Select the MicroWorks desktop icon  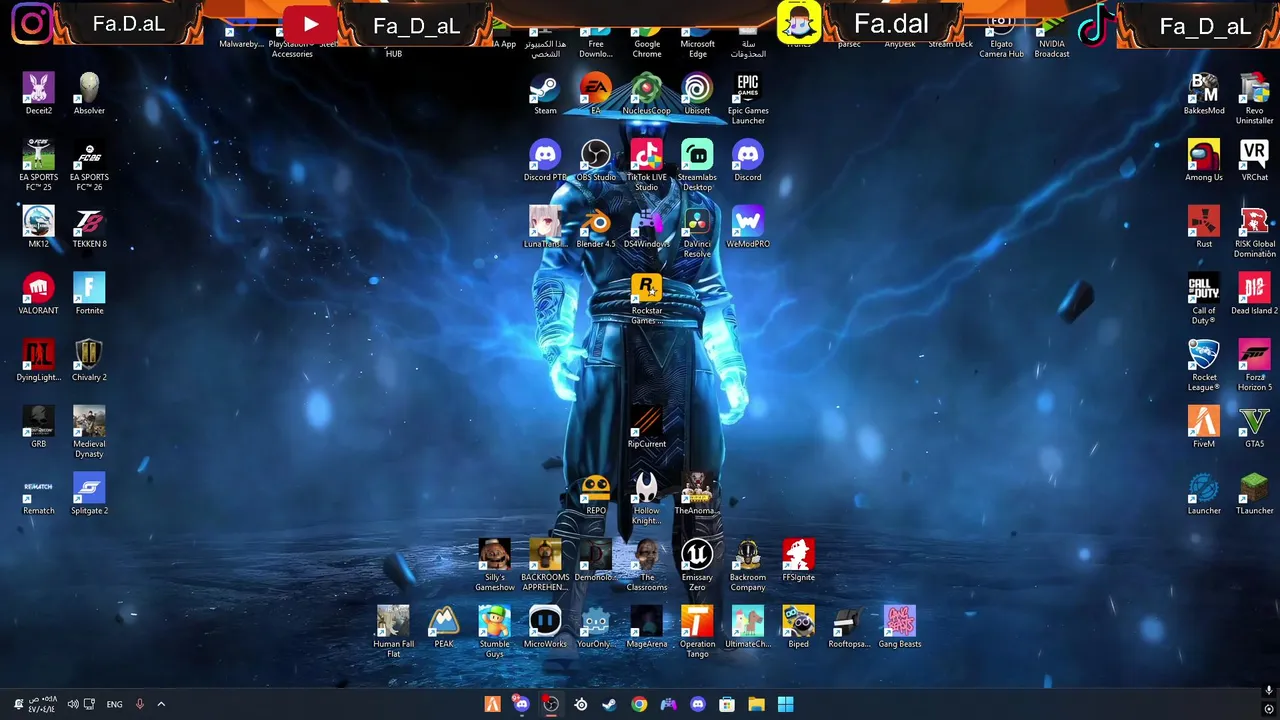point(545,628)
